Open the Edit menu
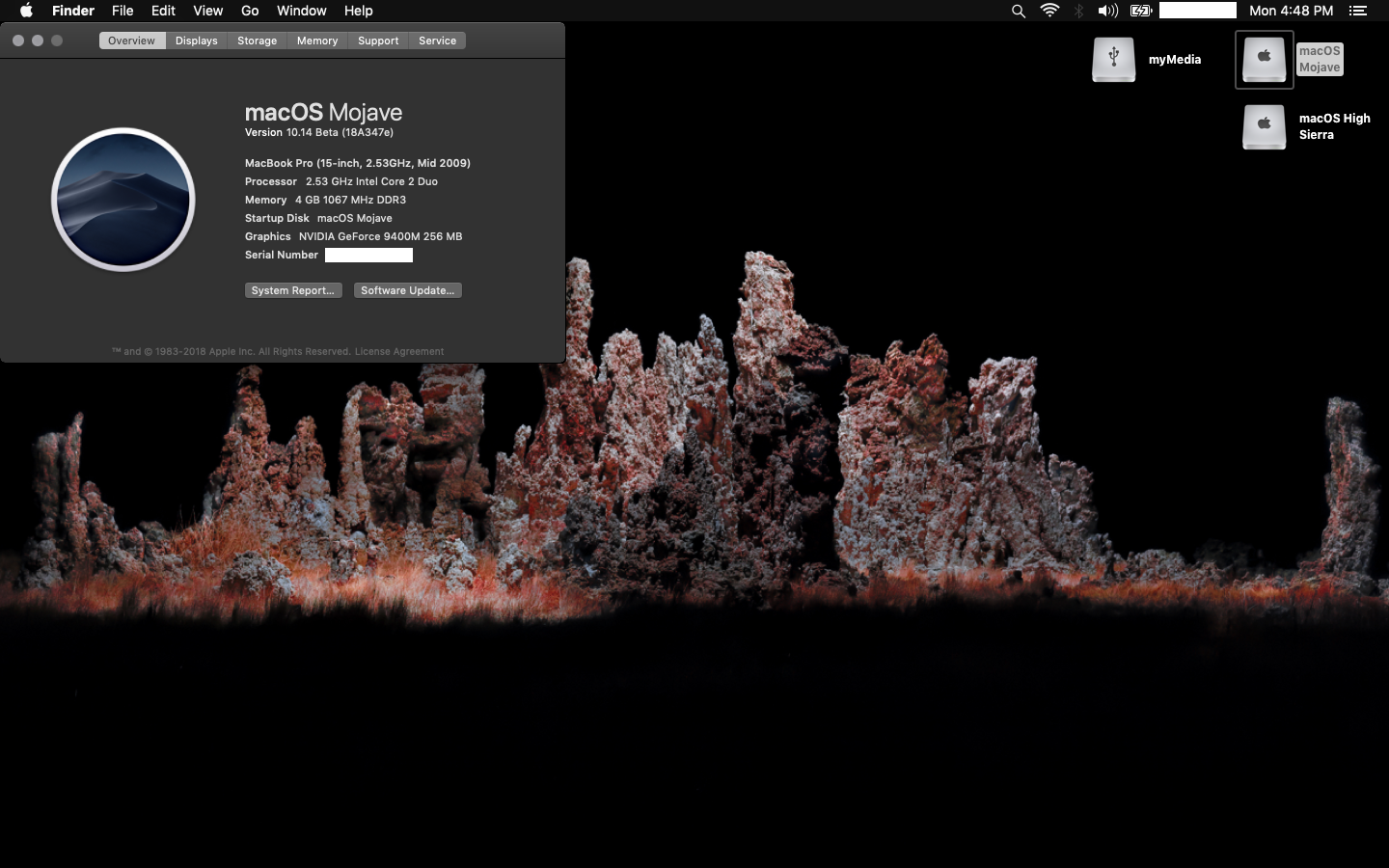 coord(163,11)
